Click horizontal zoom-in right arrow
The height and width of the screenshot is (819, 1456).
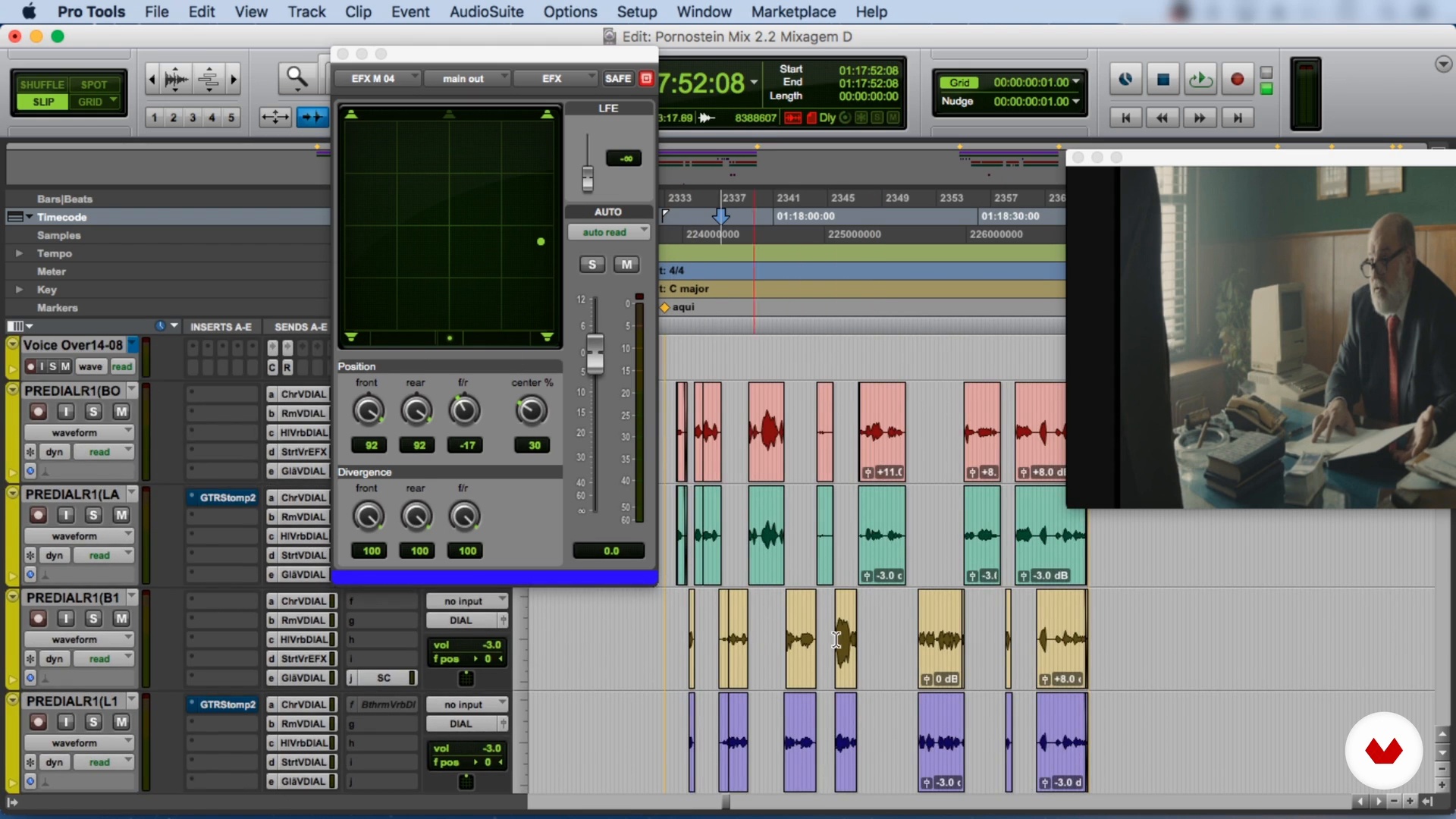tap(234, 79)
